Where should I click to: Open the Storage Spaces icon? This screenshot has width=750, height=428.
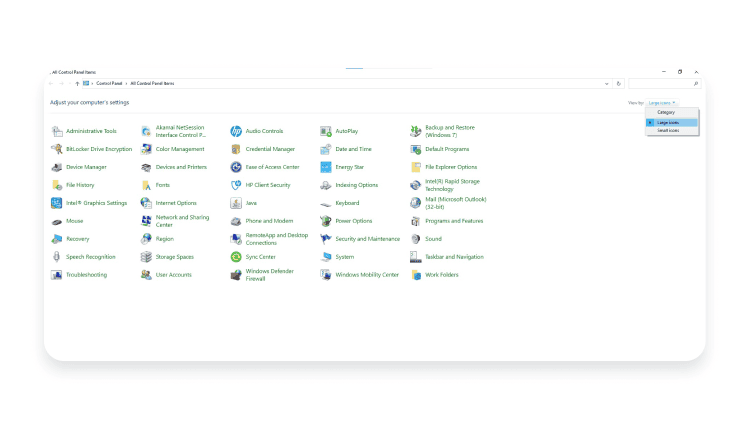pos(146,257)
